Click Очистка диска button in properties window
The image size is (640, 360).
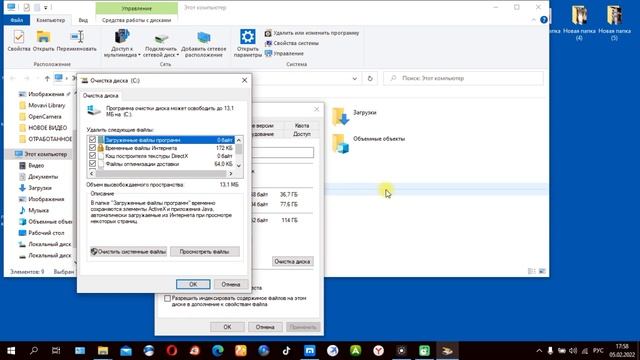point(292,261)
